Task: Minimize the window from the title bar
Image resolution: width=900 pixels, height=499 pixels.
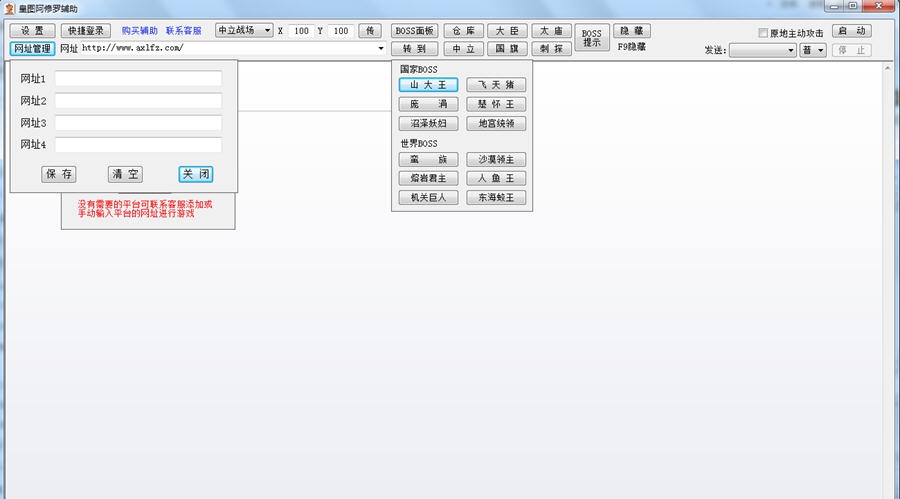Action: pyautogui.click(x=834, y=6)
